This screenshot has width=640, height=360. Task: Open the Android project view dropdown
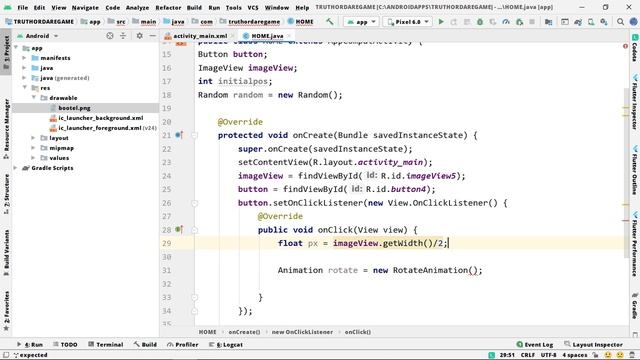(38, 36)
